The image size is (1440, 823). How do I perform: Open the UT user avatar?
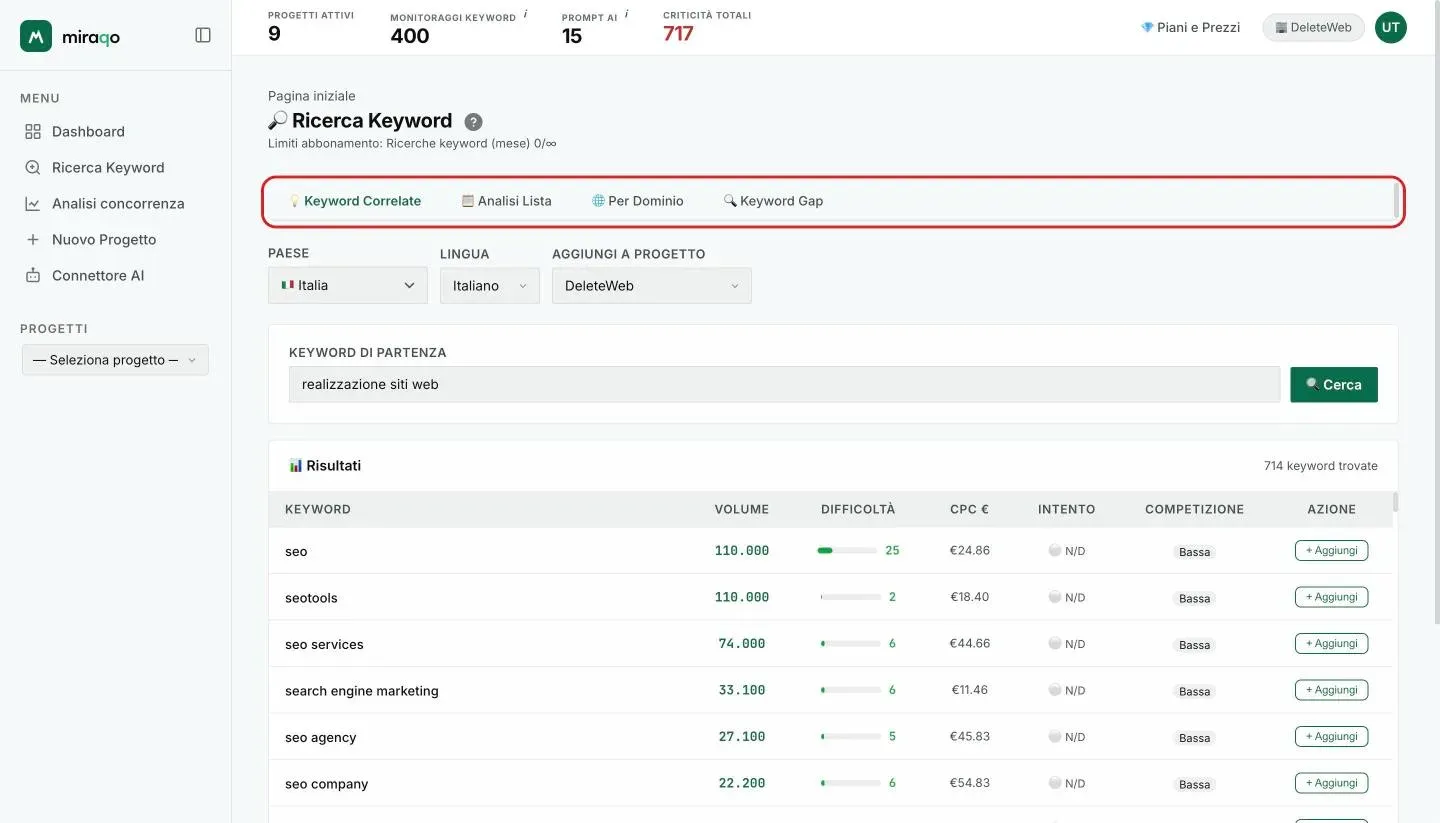(x=1391, y=28)
